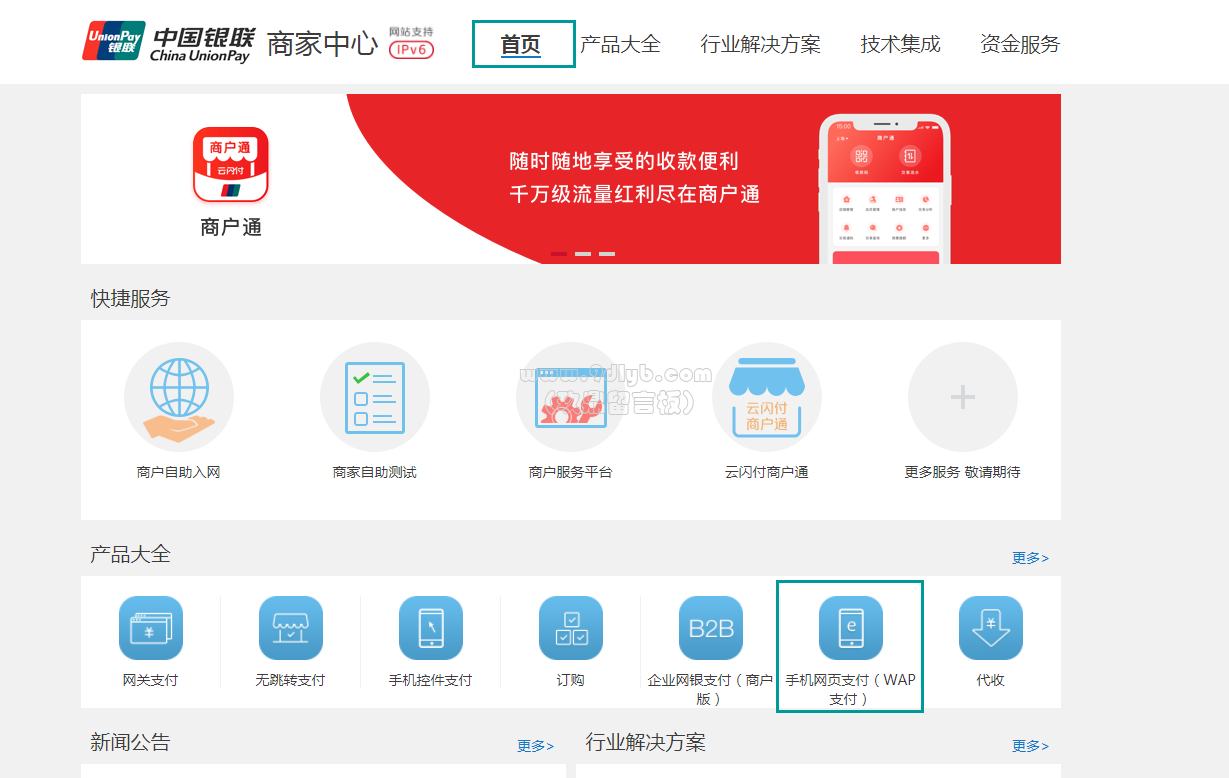1229x778 pixels.
Task: Select the B2B 企业网银支付 icon
Action: (711, 628)
